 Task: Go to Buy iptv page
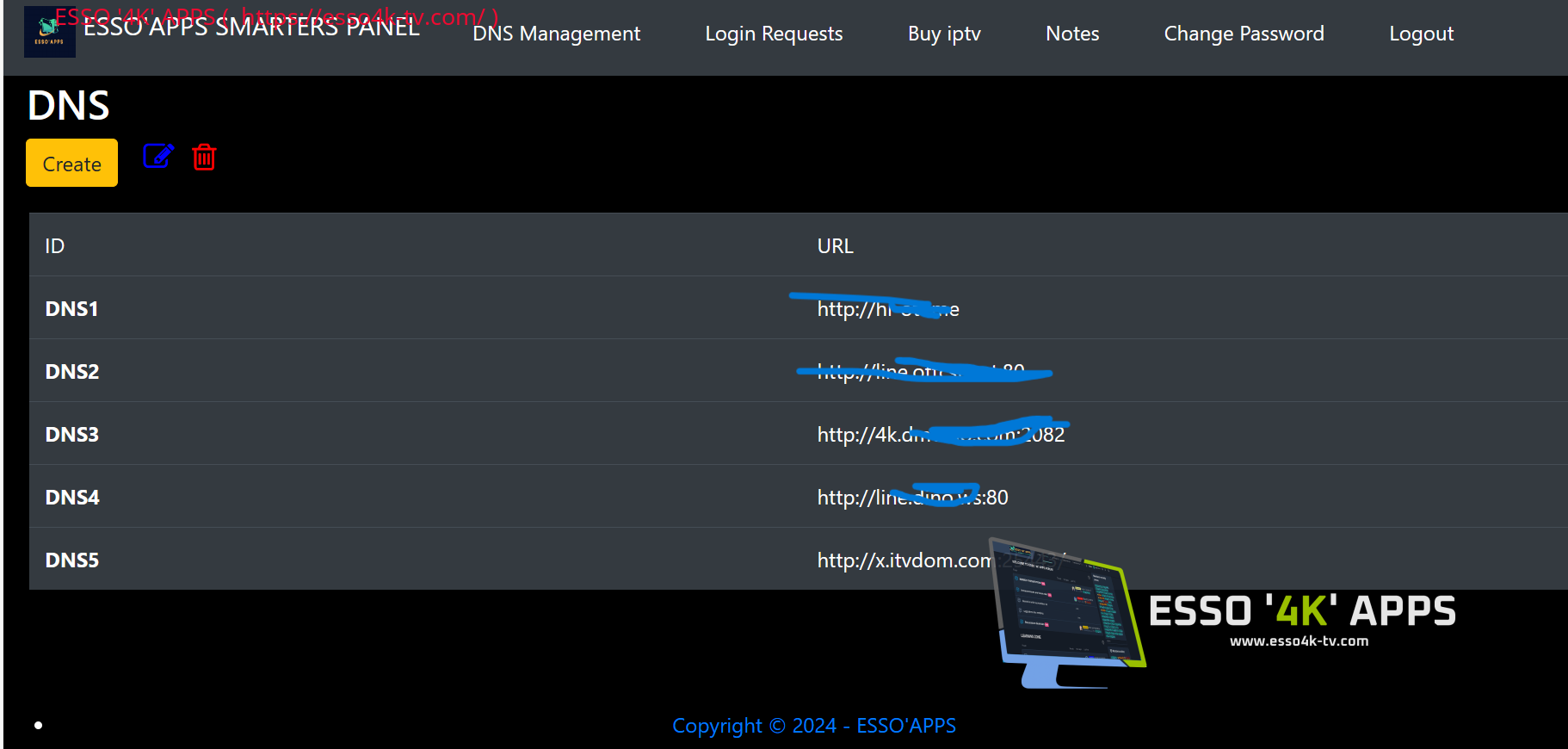pos(943,34)
